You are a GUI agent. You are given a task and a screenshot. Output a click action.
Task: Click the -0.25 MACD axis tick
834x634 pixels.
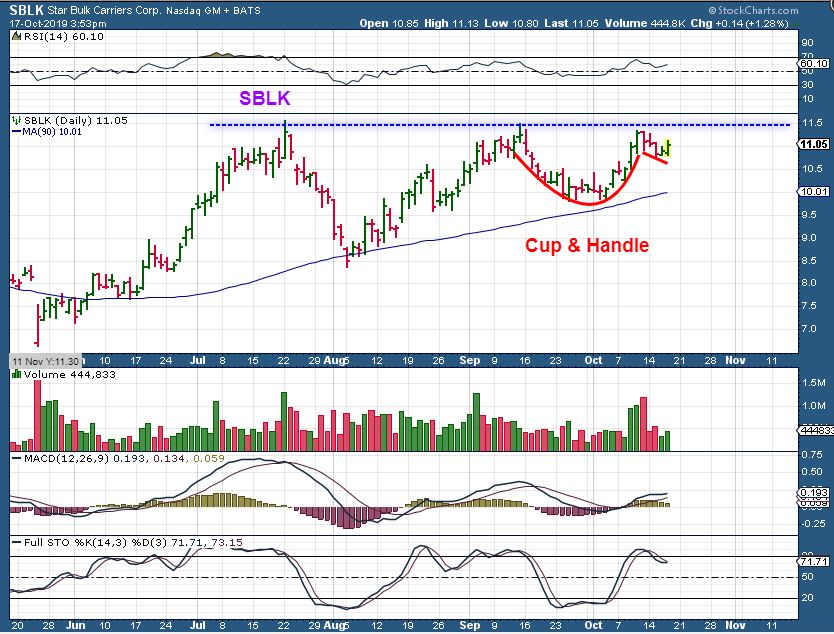[x=812, y=523]
